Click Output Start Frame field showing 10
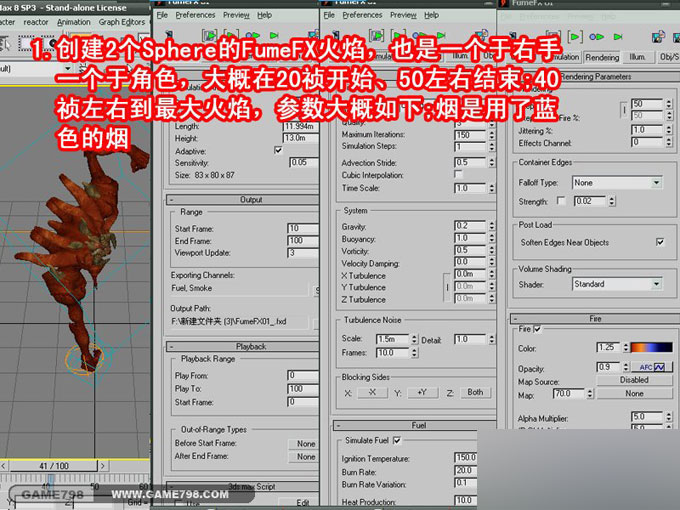Viewport: 680px width, 510px height. point(303,229)
